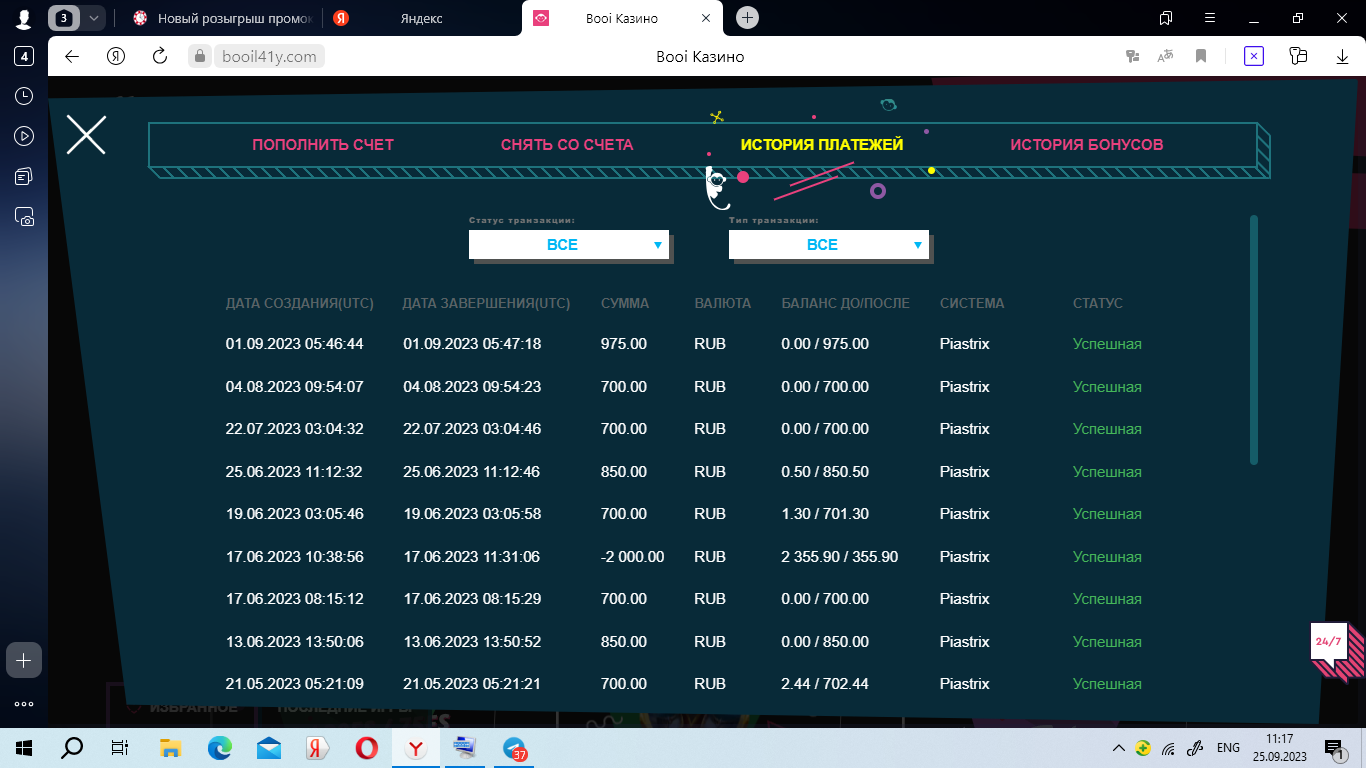Screen dimensions: 1366x768
Task: Switch to the Яндекс browser tab
Action: (x=420, y=18)
